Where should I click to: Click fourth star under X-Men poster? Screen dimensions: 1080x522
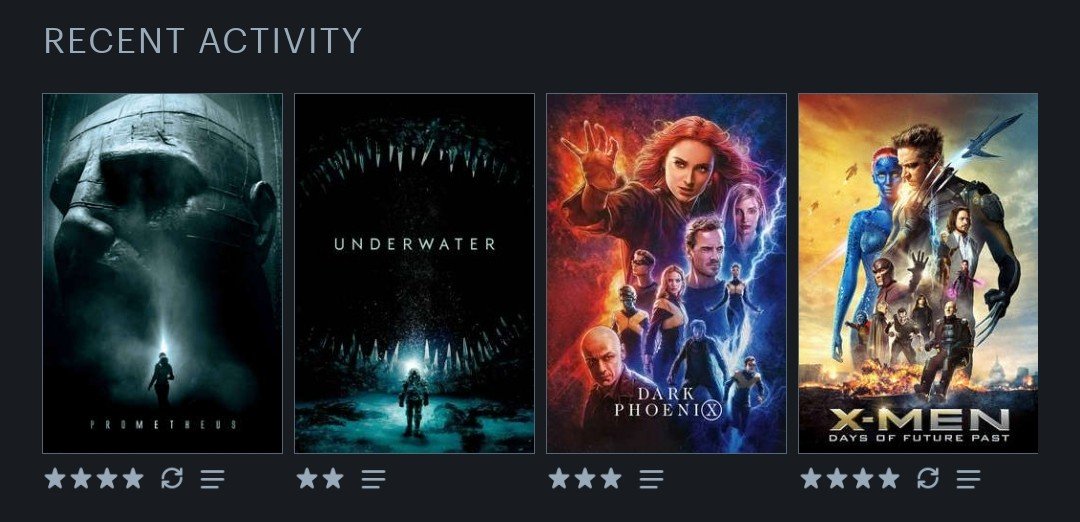point(889,478)
